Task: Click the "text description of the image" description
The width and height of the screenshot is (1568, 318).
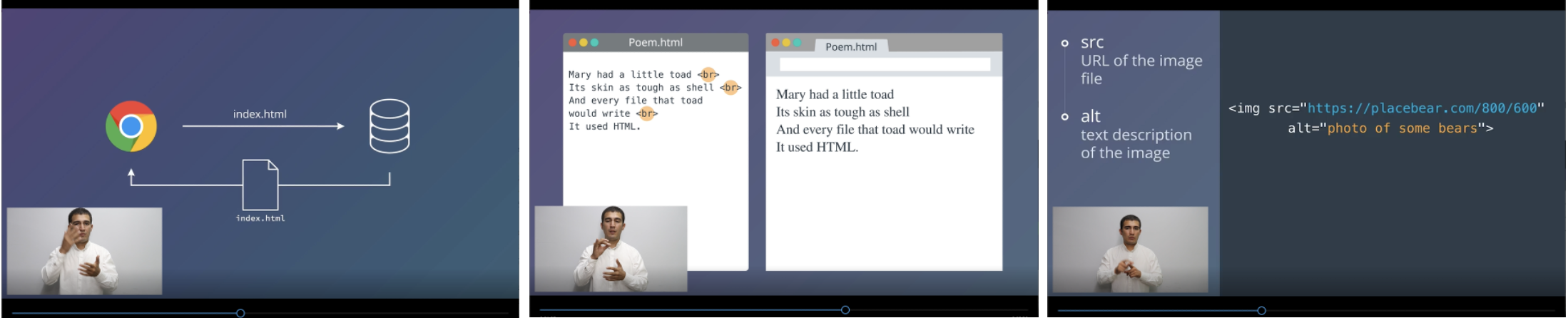Action: pyautogui.click(x=1136, y=144)
